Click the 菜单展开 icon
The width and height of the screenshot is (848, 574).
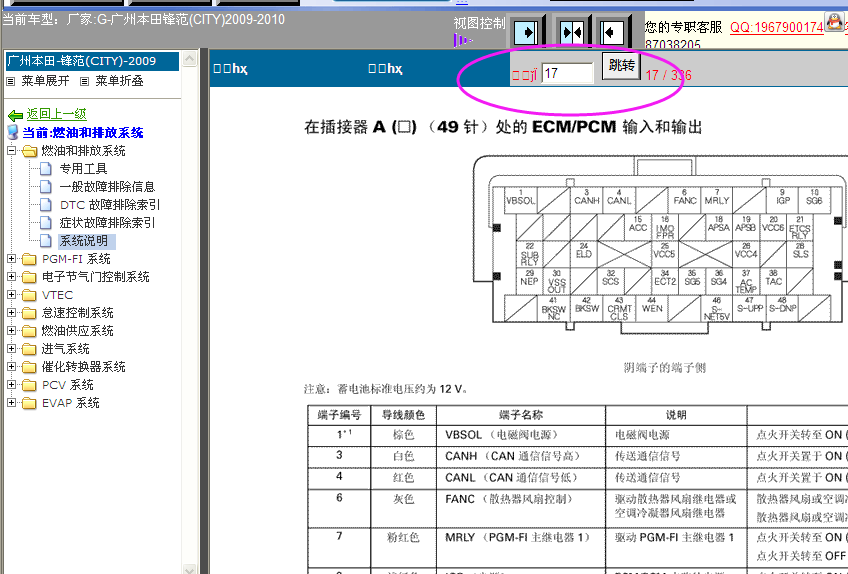click(x=10, y=82)
